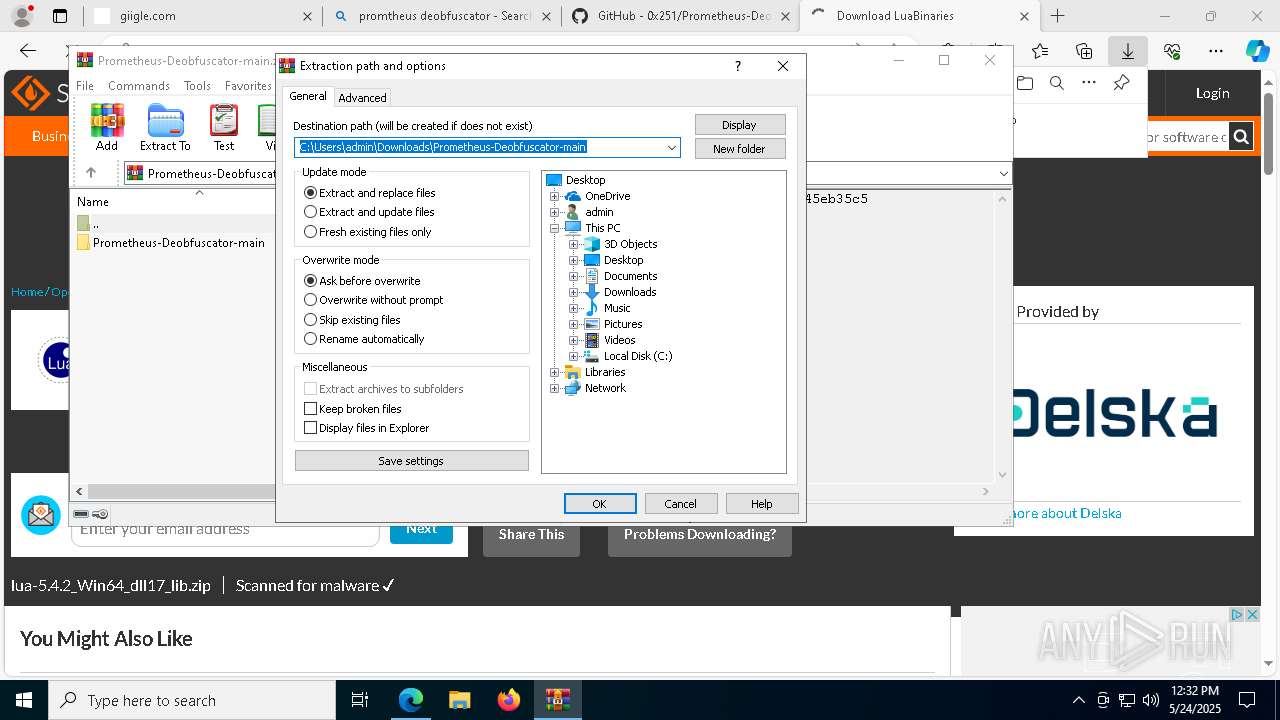Open destination path dropdown arrow
1280x720 pixels.
(672, 148)
